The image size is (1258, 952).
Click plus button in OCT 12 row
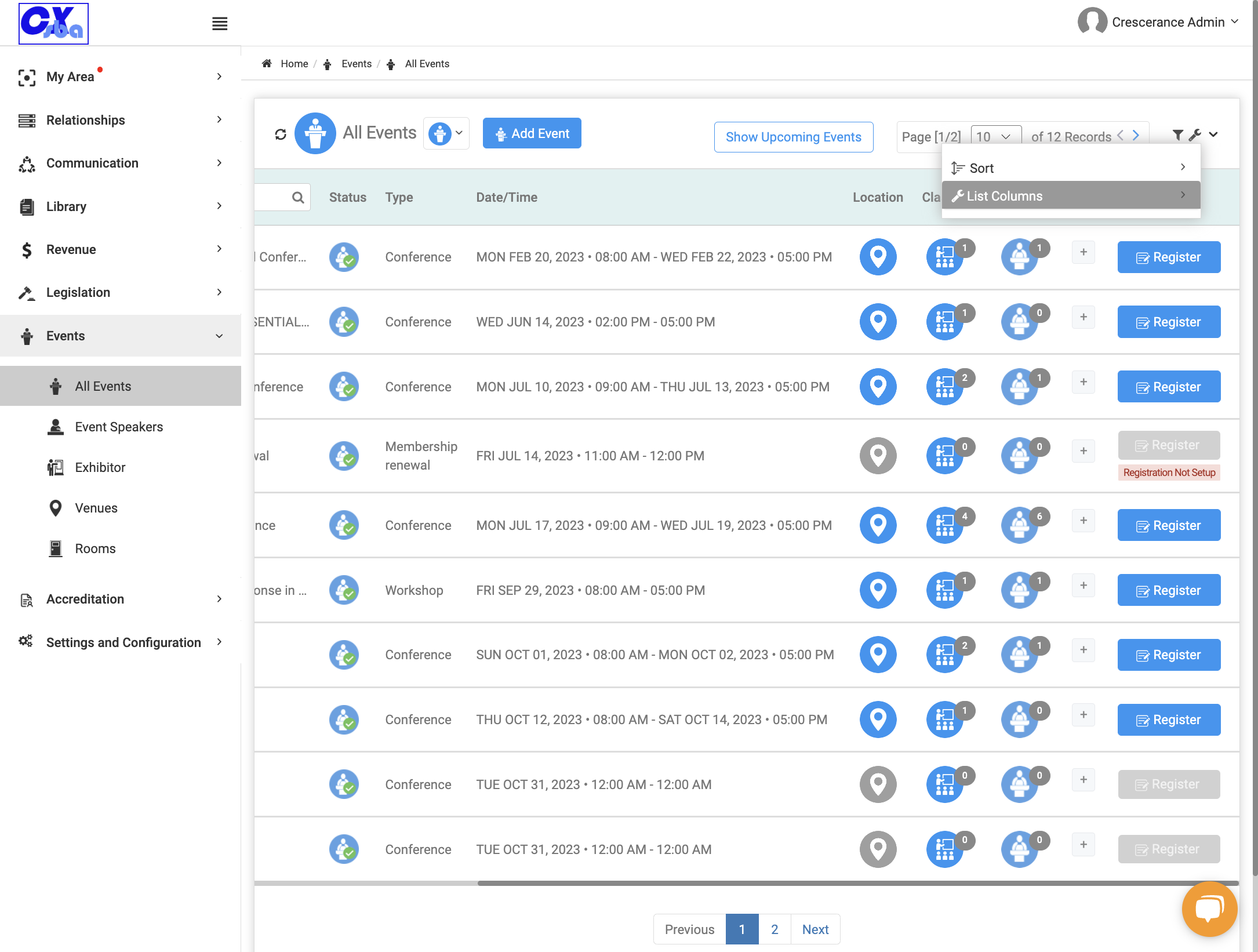point(1084,715)
